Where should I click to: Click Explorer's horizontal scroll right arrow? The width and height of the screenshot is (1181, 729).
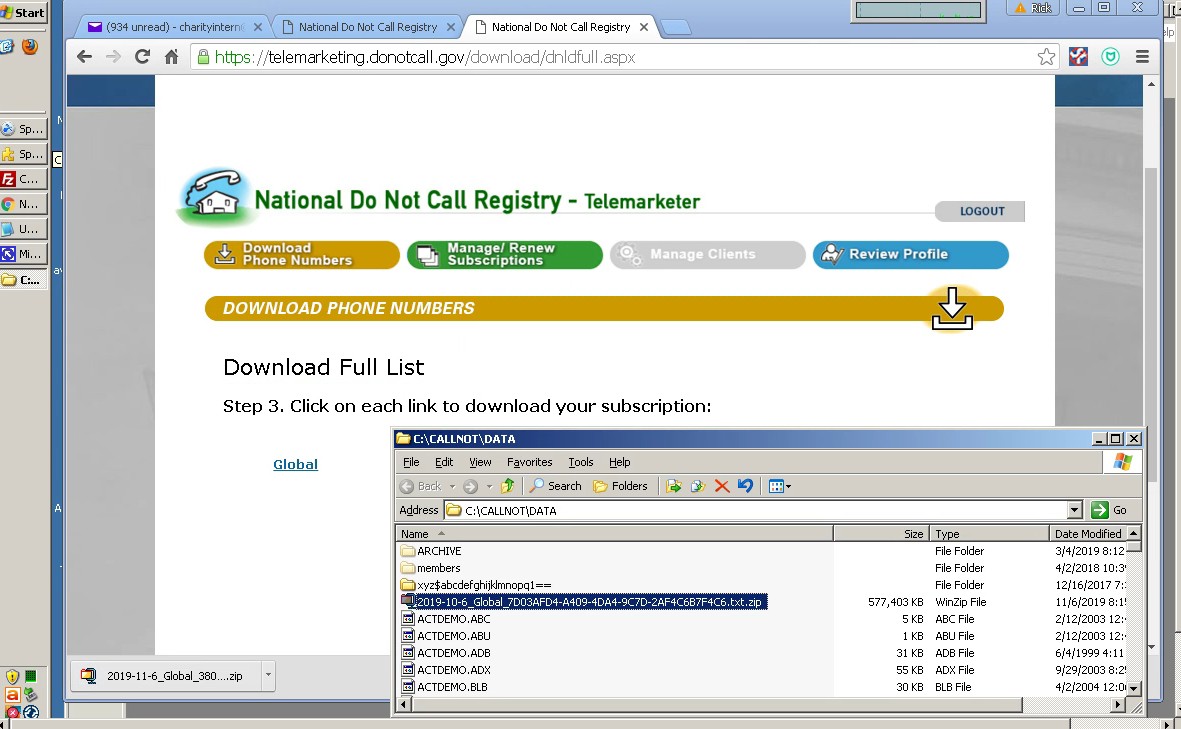1118,705
